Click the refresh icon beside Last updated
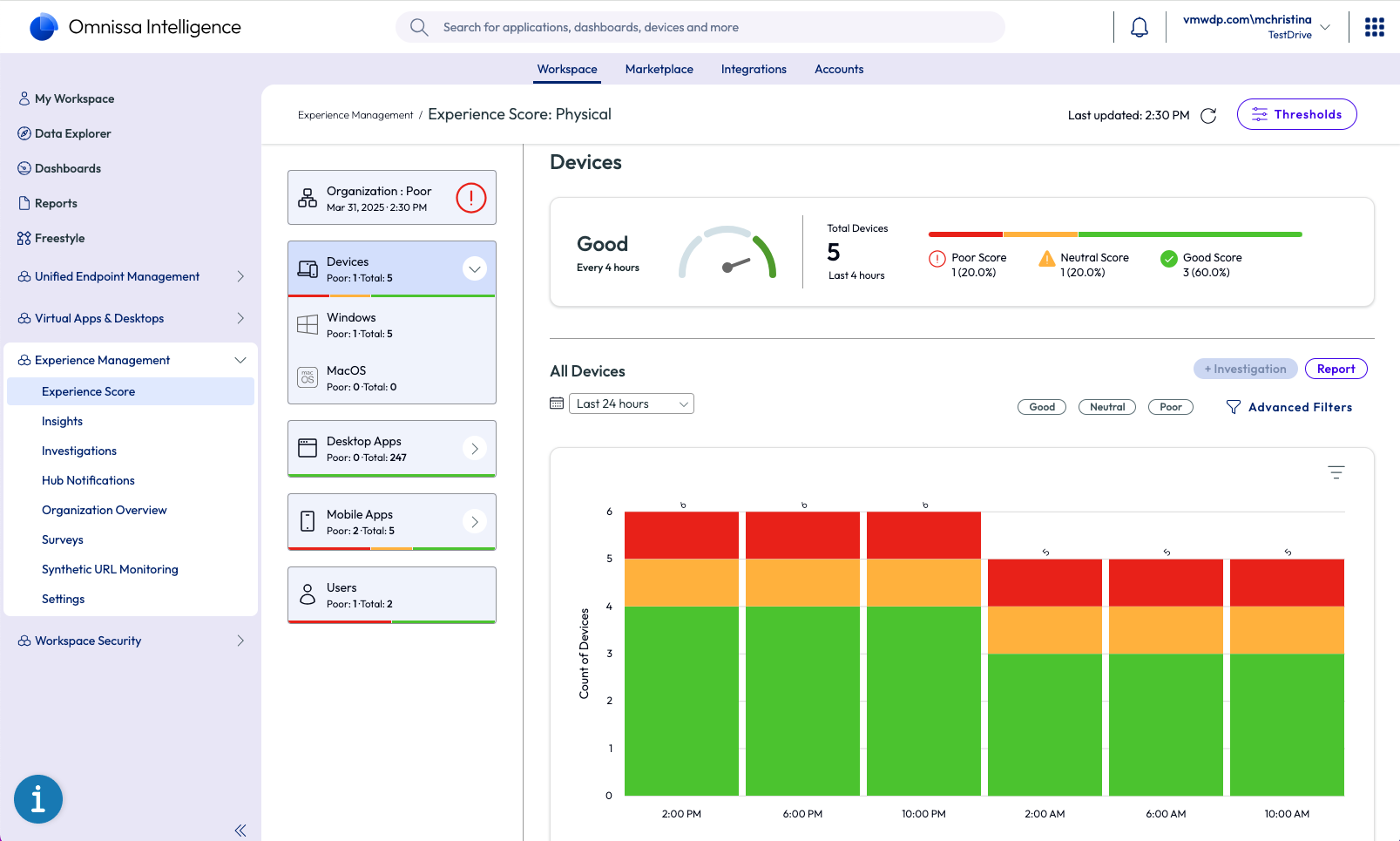1400x841 pixels. (1208, 116)
